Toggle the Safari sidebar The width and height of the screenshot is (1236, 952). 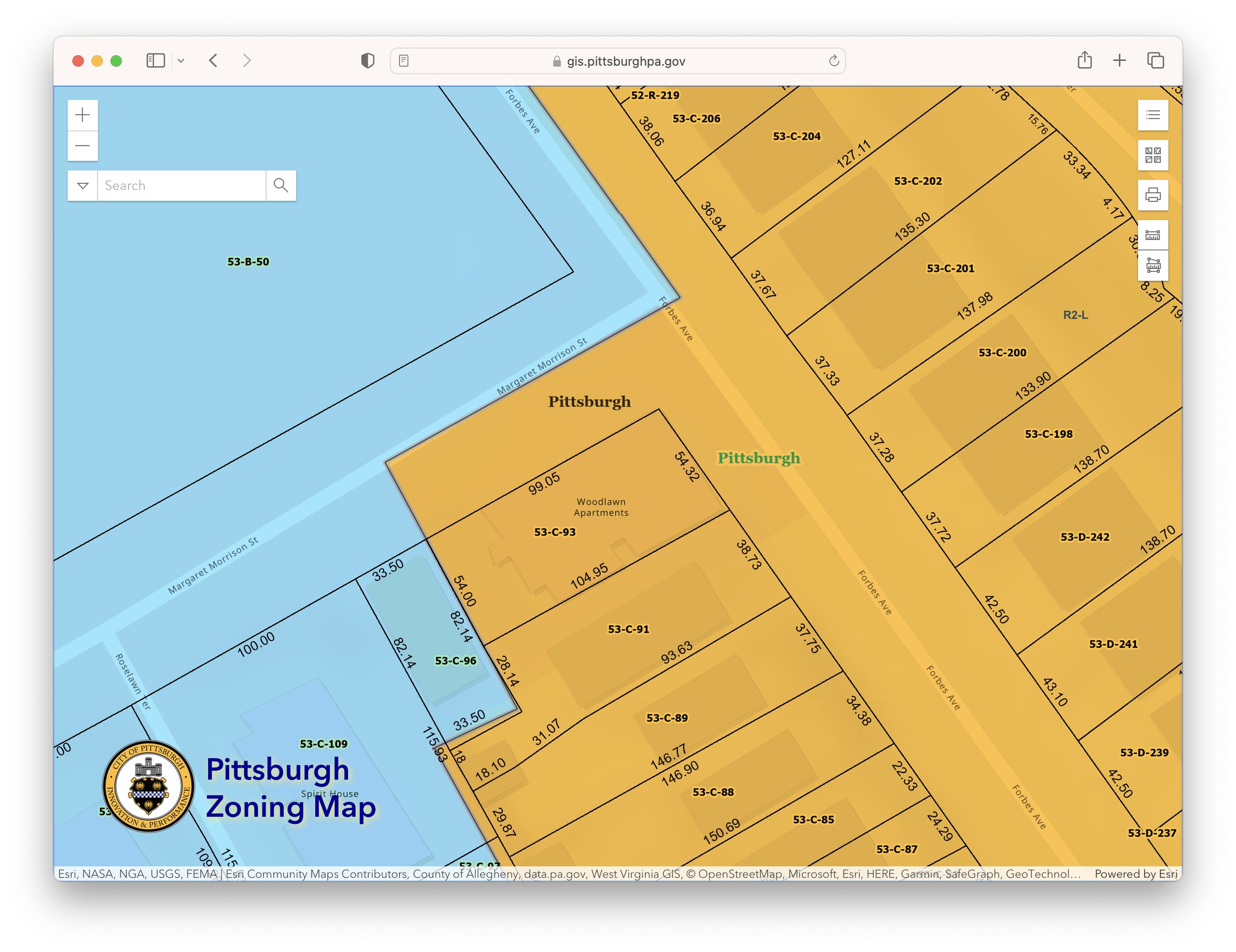click(x=156, y=60)
